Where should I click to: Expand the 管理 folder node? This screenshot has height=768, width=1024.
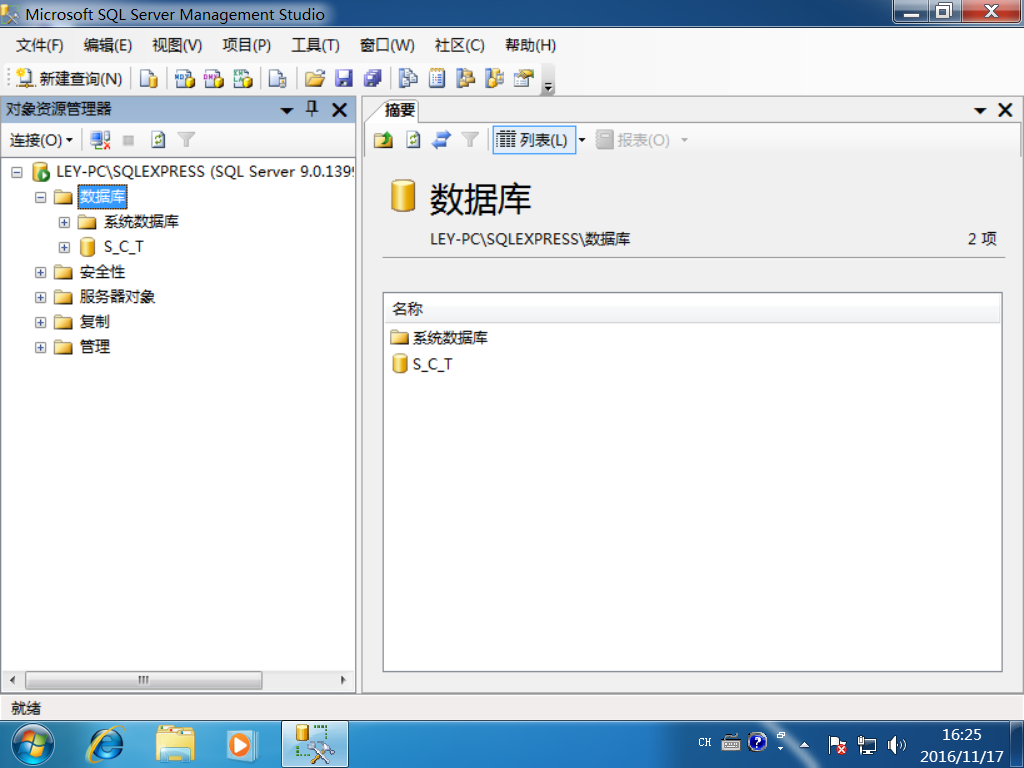point(40,347)
